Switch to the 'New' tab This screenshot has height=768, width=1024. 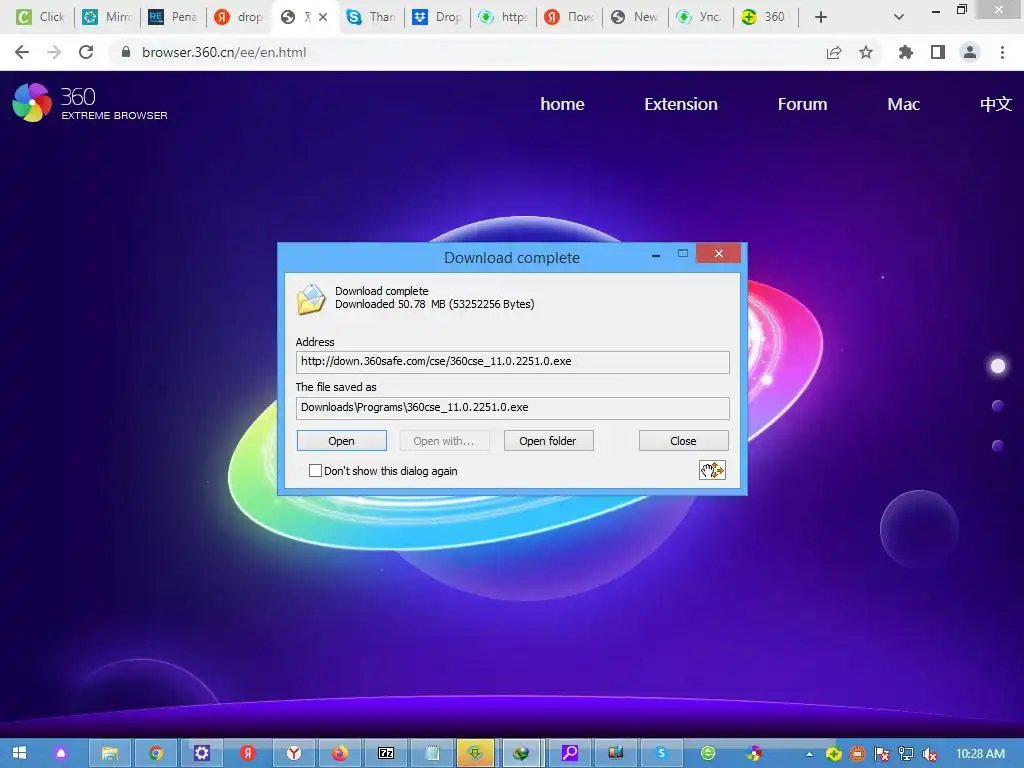click(635, 17)
